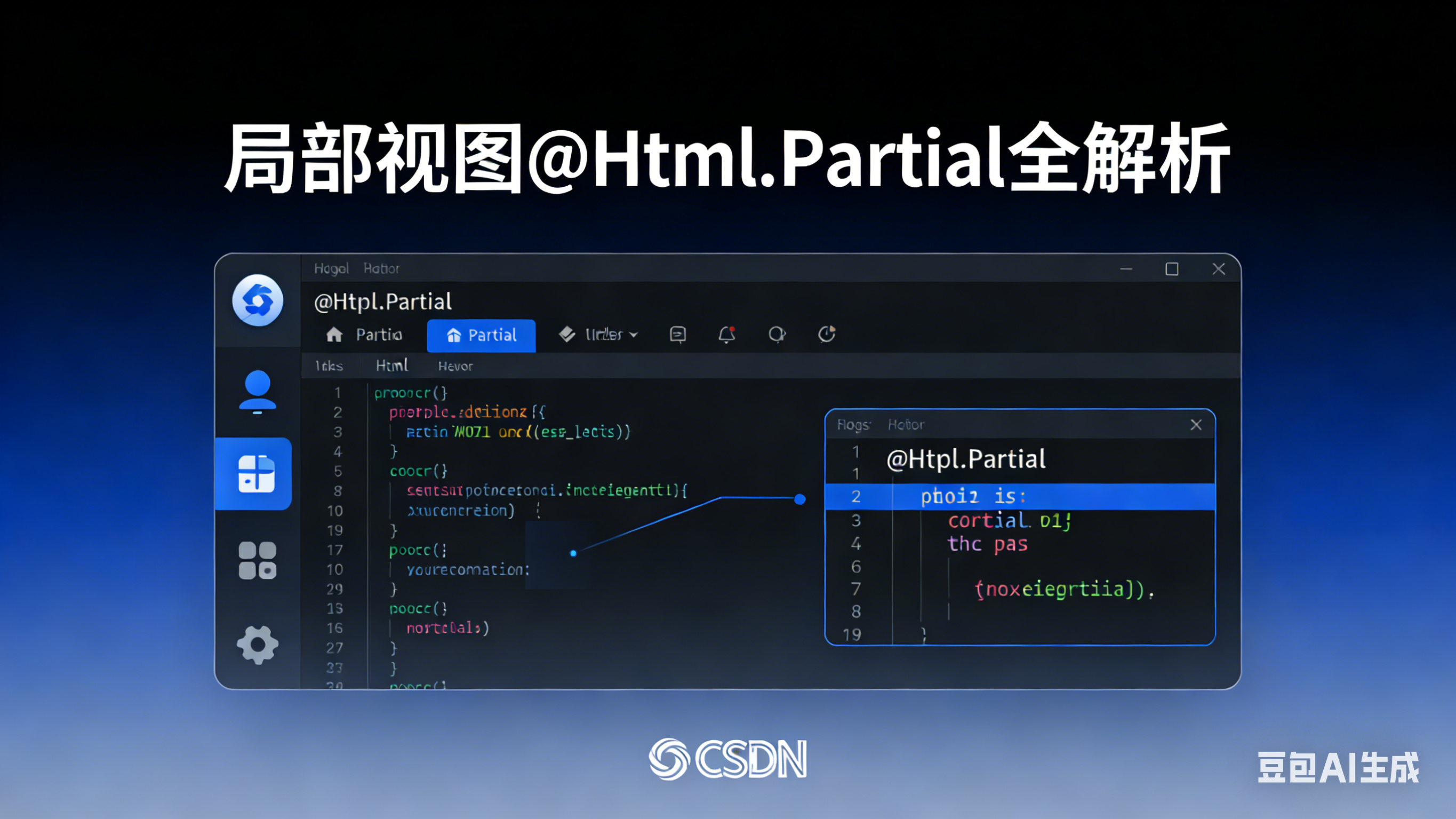Image resolution: width=1456 pixels, height=819 pixels.
Task: Click the comment note toolbar icon
Action: [678, 335]
